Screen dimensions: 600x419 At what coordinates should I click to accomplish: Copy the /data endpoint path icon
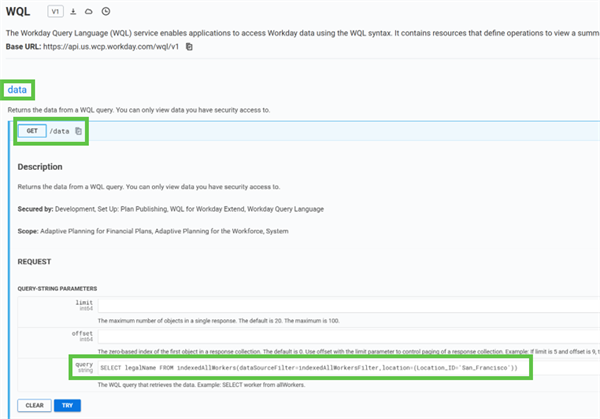click(78, 131)
